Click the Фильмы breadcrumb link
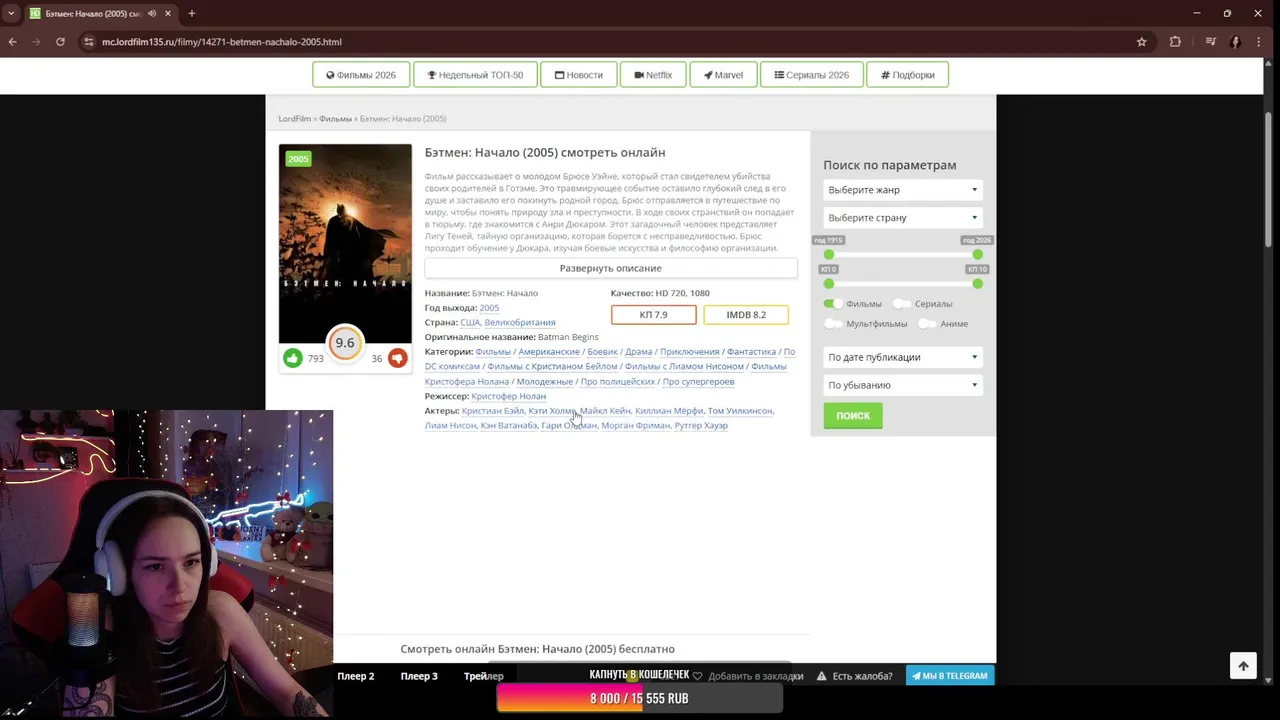The width and height of the screenshot is (1280, 720). [x=335, y=119]
